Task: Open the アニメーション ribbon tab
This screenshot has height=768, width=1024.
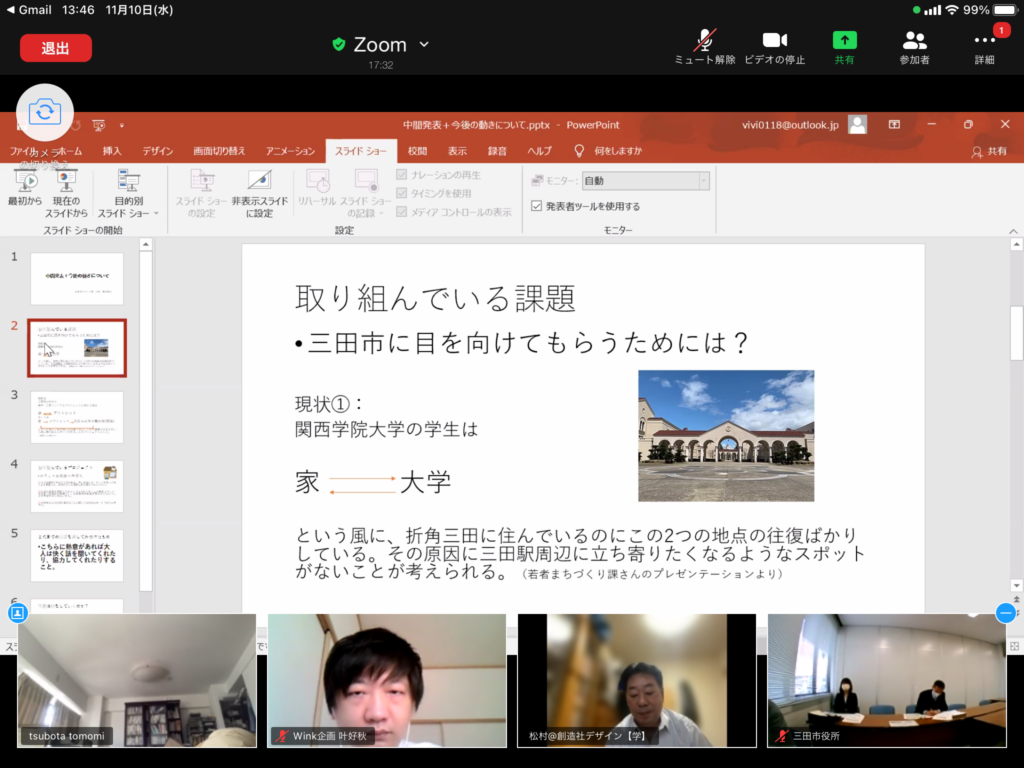Action: pos(290,151)
